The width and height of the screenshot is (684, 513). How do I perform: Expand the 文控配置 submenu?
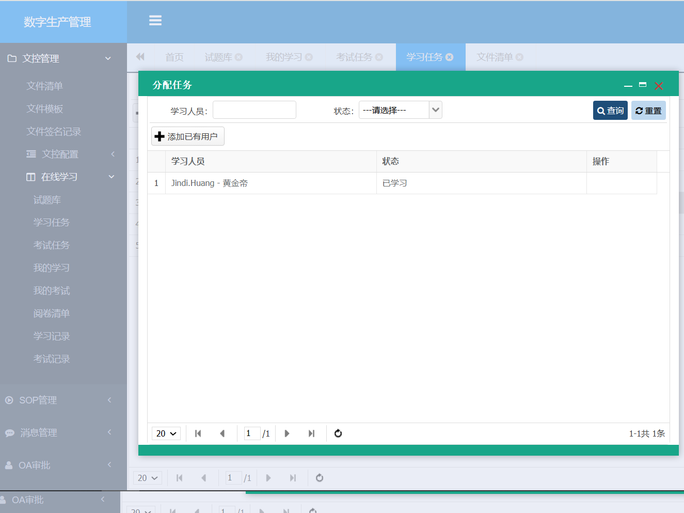pyautogui.click(x=68, y=154)
